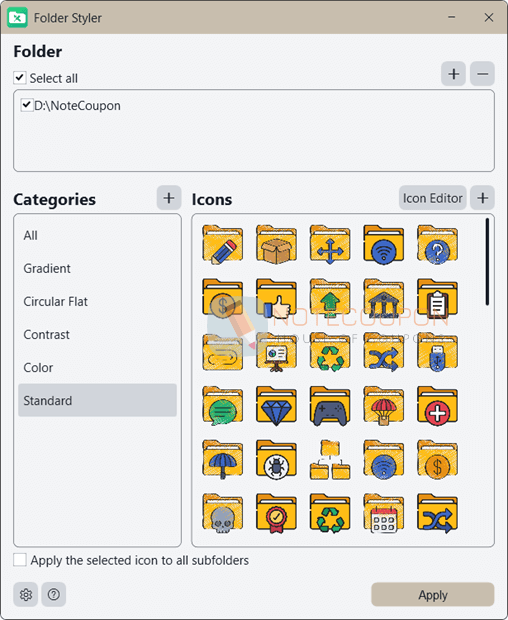Select the USB drive folder icon
The width and height of the screenshot is (508, 620).
click(438, 352)
